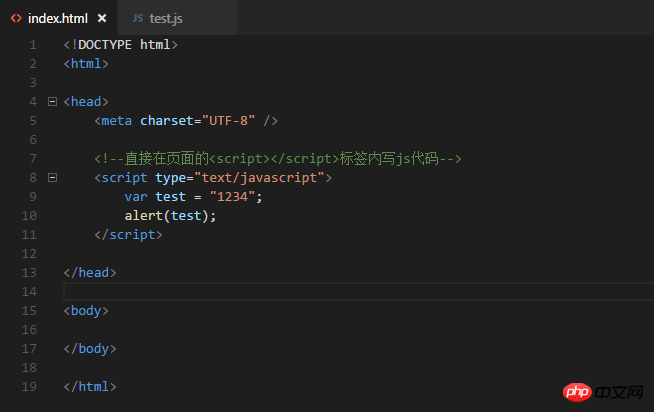Click the closing body tag

click(x=90, y=349)
